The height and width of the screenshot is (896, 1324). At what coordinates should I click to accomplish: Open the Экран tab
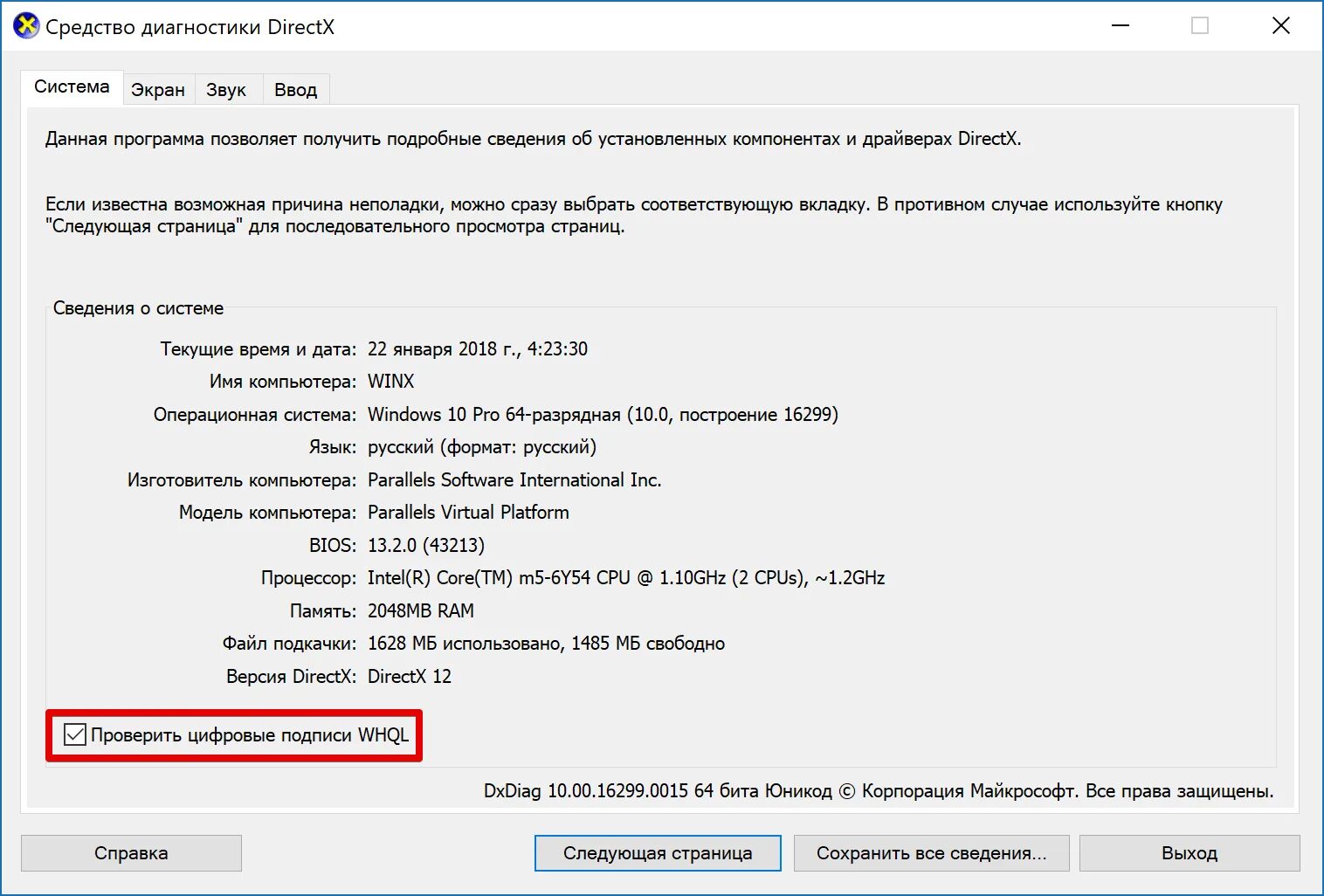(158, 89)
